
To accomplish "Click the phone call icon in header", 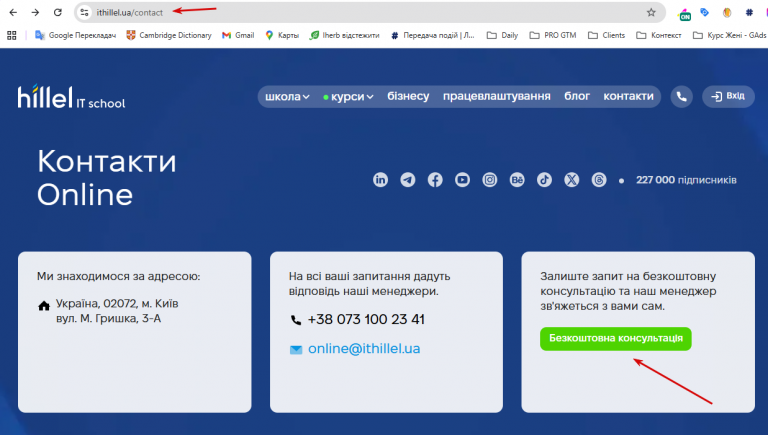I will pyautogui.click(x=681, y=97).
